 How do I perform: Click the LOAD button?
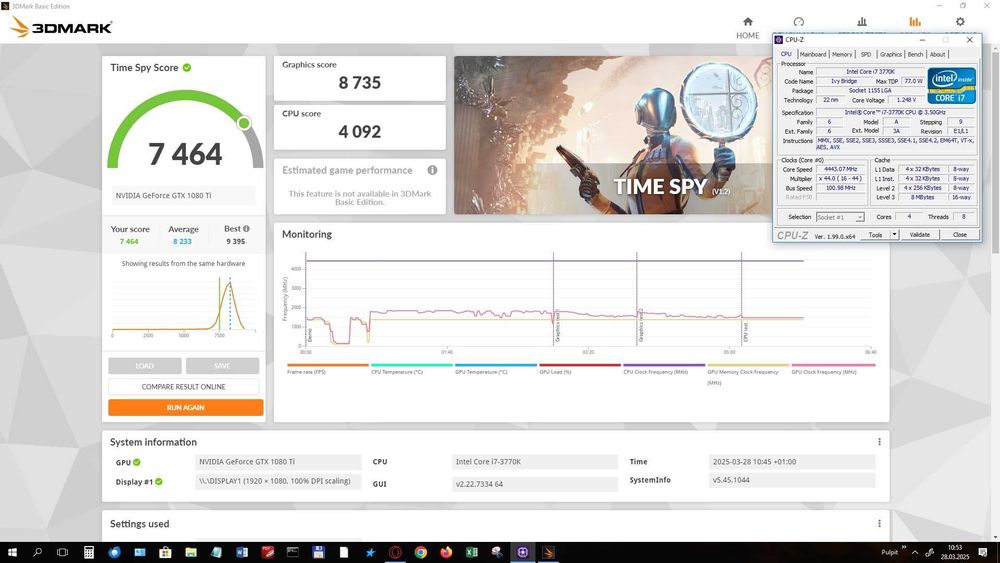pyautogui.click(x=145, y=366)
